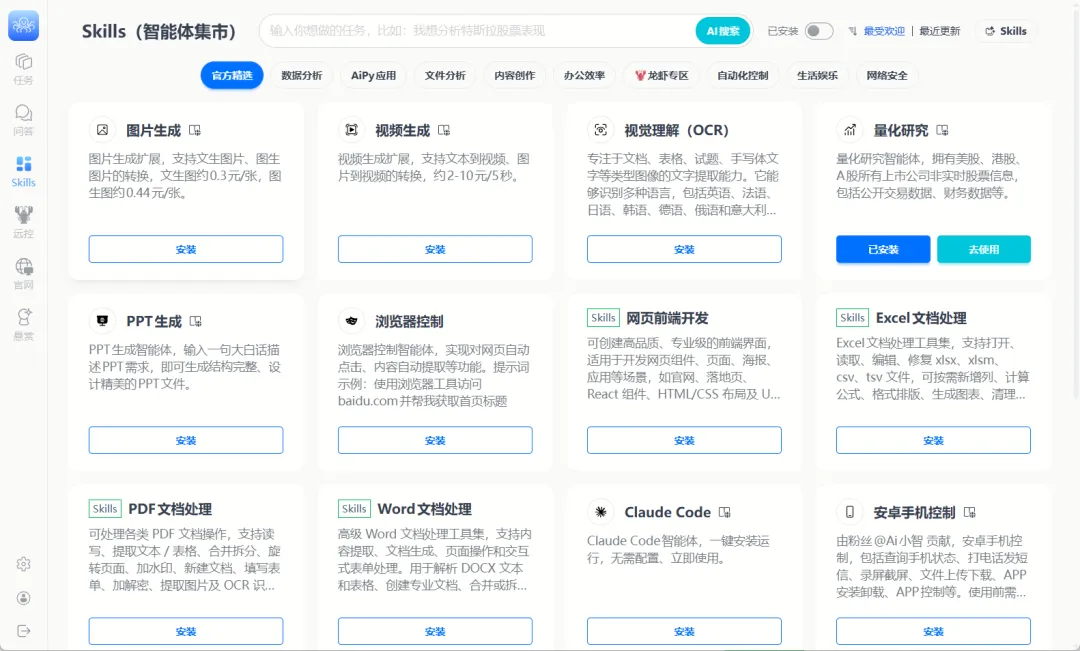This screenshot has height=651, width=1080.
Task: Install the Excel文档处理 skill
Action: coord(933,440)
